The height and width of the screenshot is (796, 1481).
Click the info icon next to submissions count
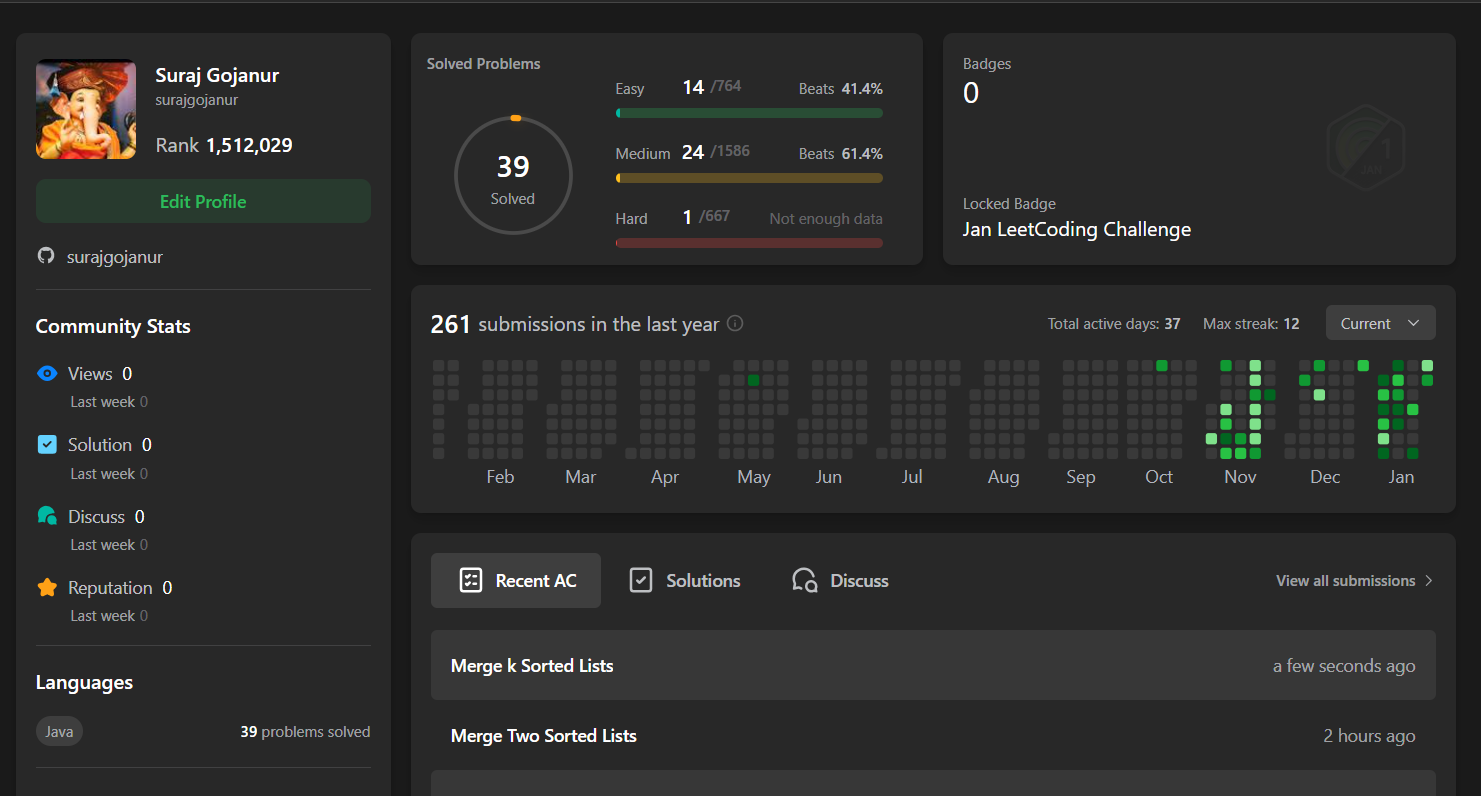pyautogui.click(x=735, y=324)
